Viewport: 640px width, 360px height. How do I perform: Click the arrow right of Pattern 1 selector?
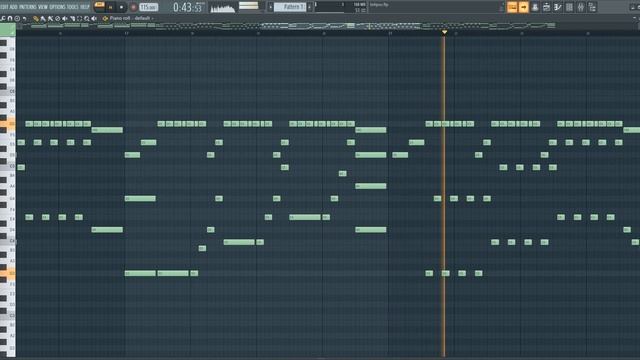pyautogui.click(x=309, y=7)
